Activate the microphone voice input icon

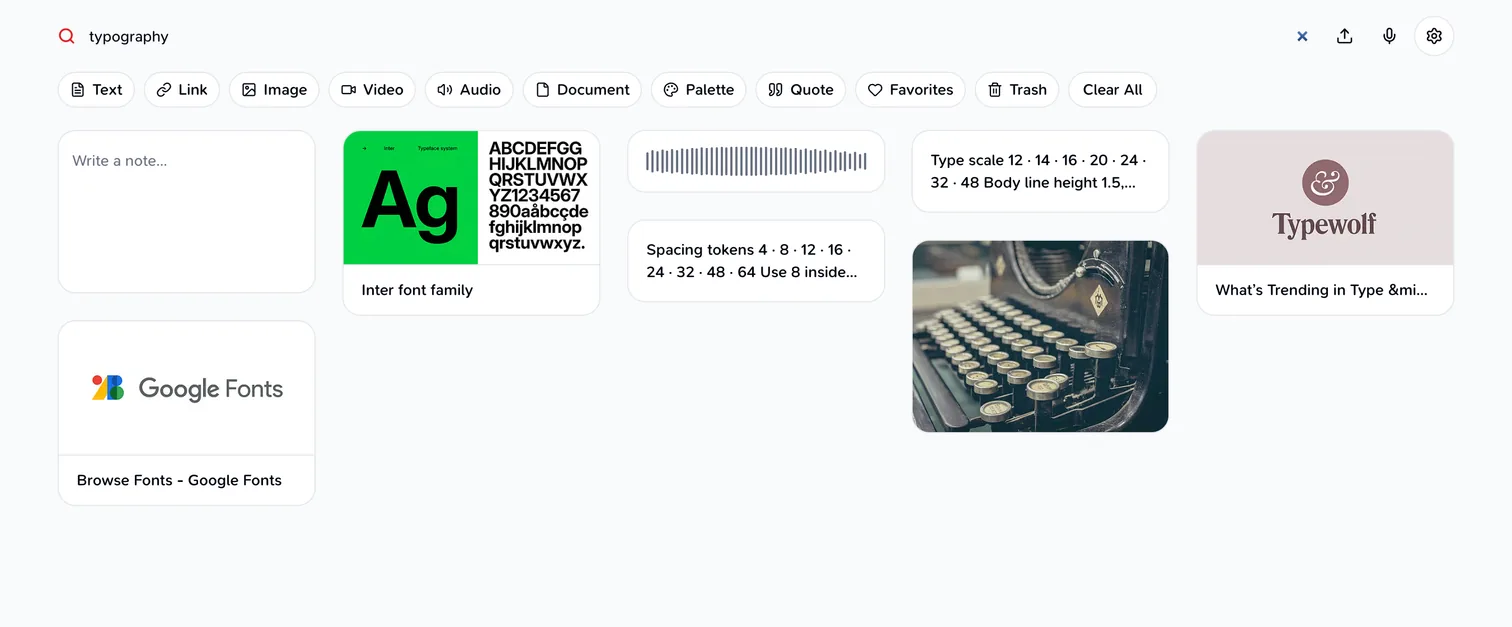pos(1389,36)
